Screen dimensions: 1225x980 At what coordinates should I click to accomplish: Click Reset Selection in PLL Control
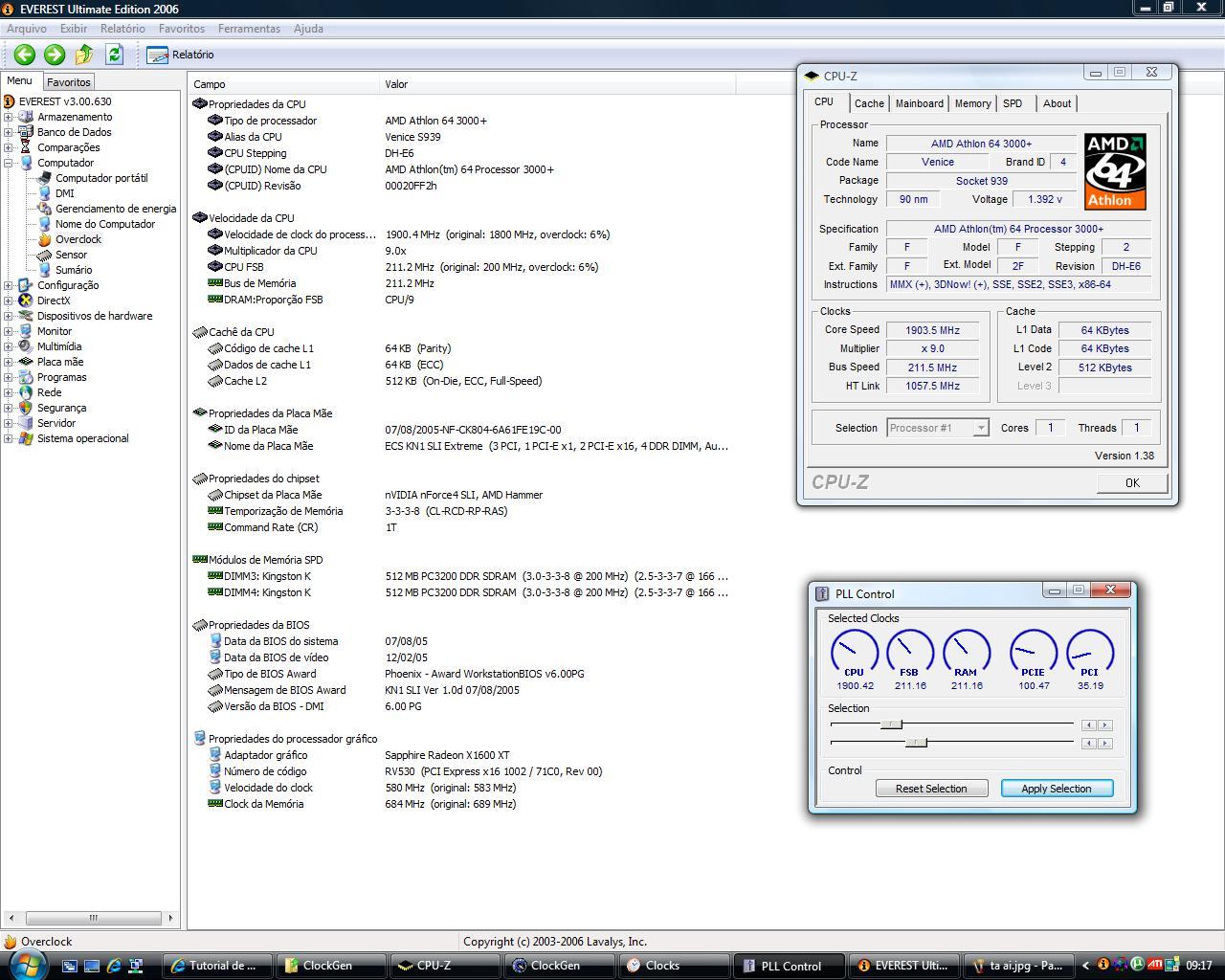point(931,789)
